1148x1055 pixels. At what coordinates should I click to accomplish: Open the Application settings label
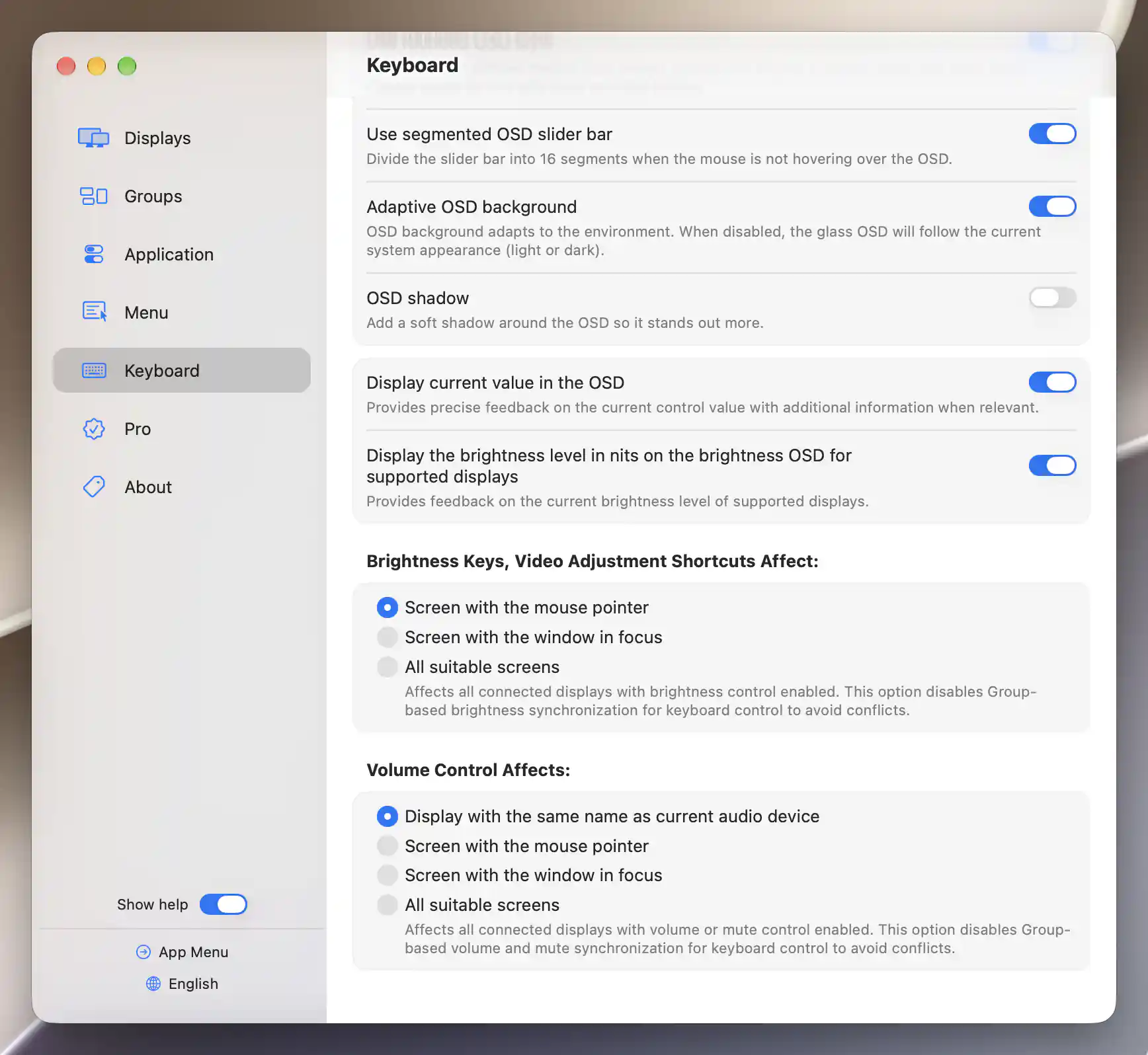(169, 254)
